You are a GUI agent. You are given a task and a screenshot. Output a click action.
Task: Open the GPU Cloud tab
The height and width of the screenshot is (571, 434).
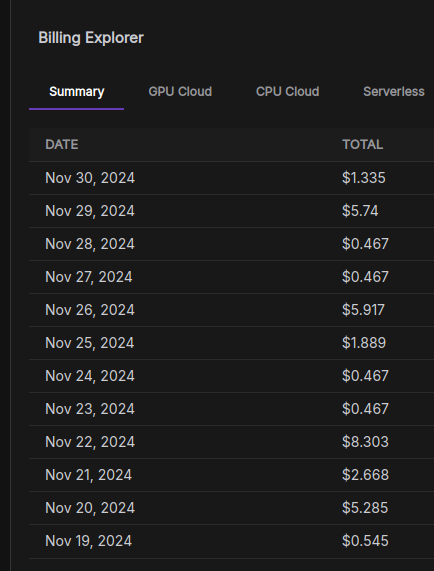coord(180,91)
